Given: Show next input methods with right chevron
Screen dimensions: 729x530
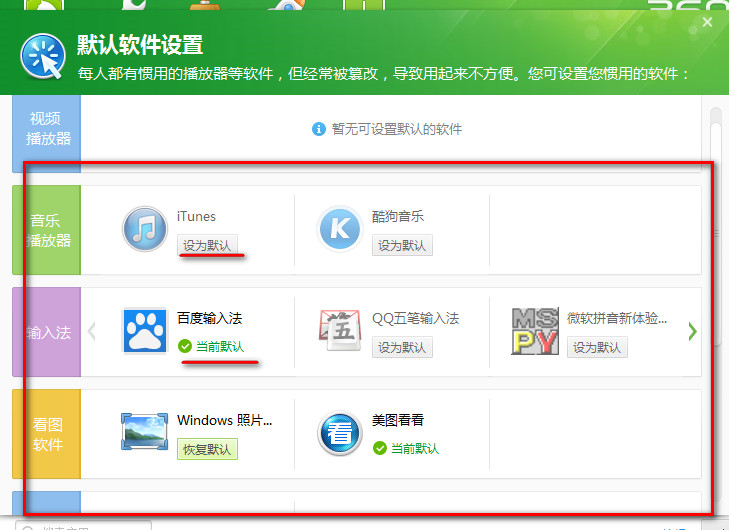Looking at the screenshot, I should coord(692,331).
